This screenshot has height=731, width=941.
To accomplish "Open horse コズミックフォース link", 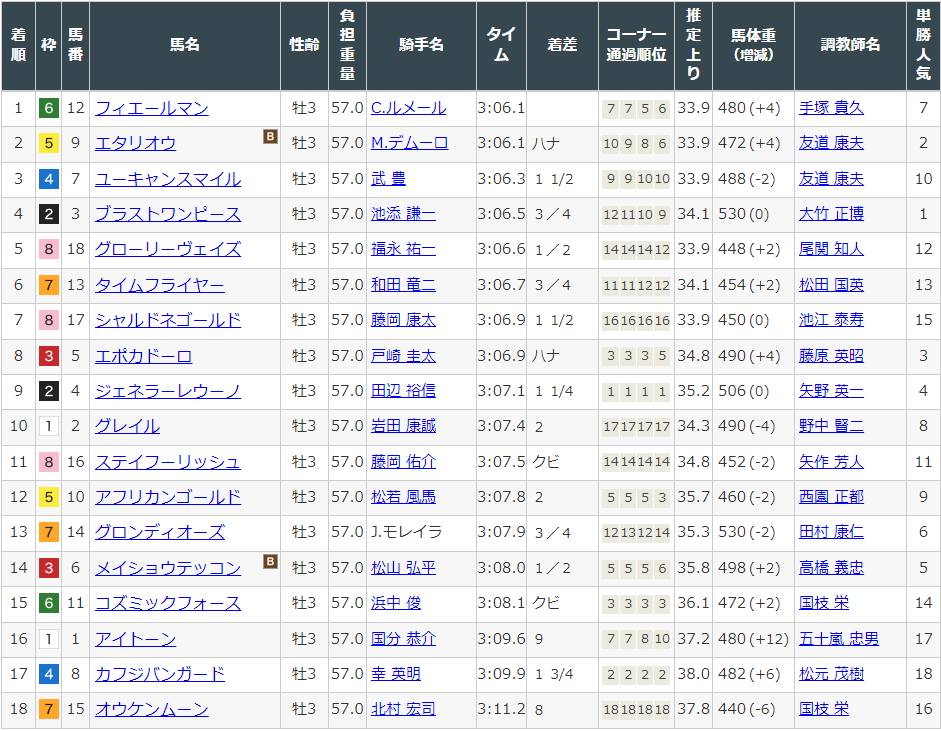I will [168, 603].
